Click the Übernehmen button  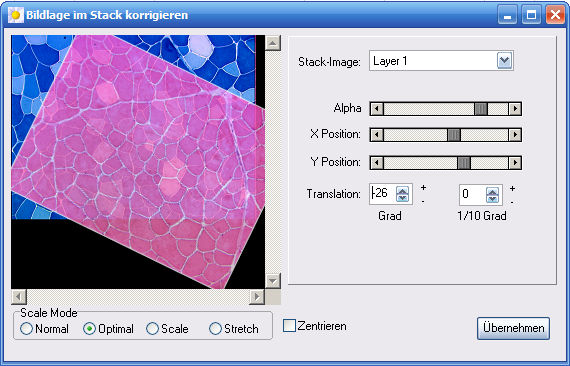(x=513, y=328)
